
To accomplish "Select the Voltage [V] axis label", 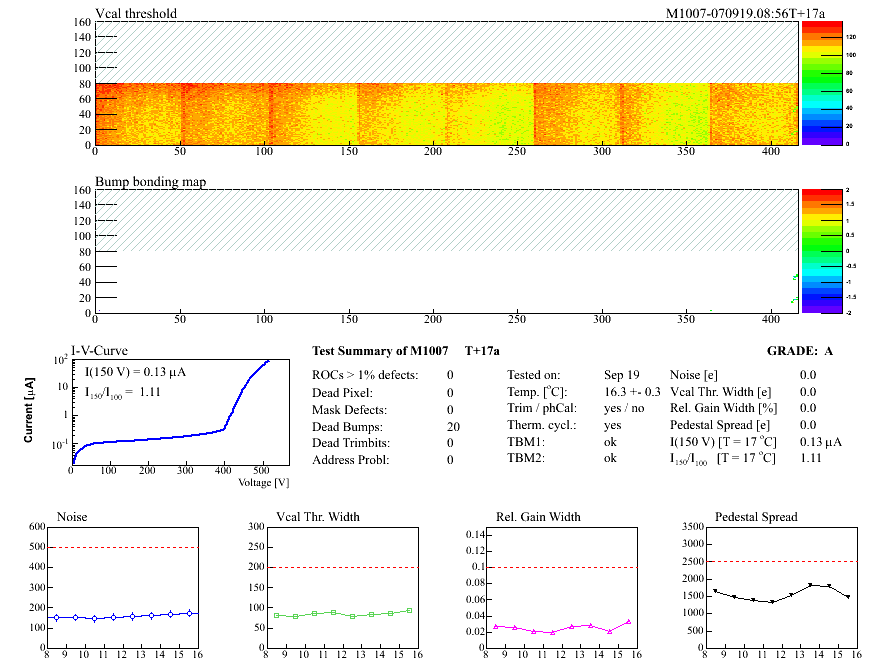I will pos(264,482).
